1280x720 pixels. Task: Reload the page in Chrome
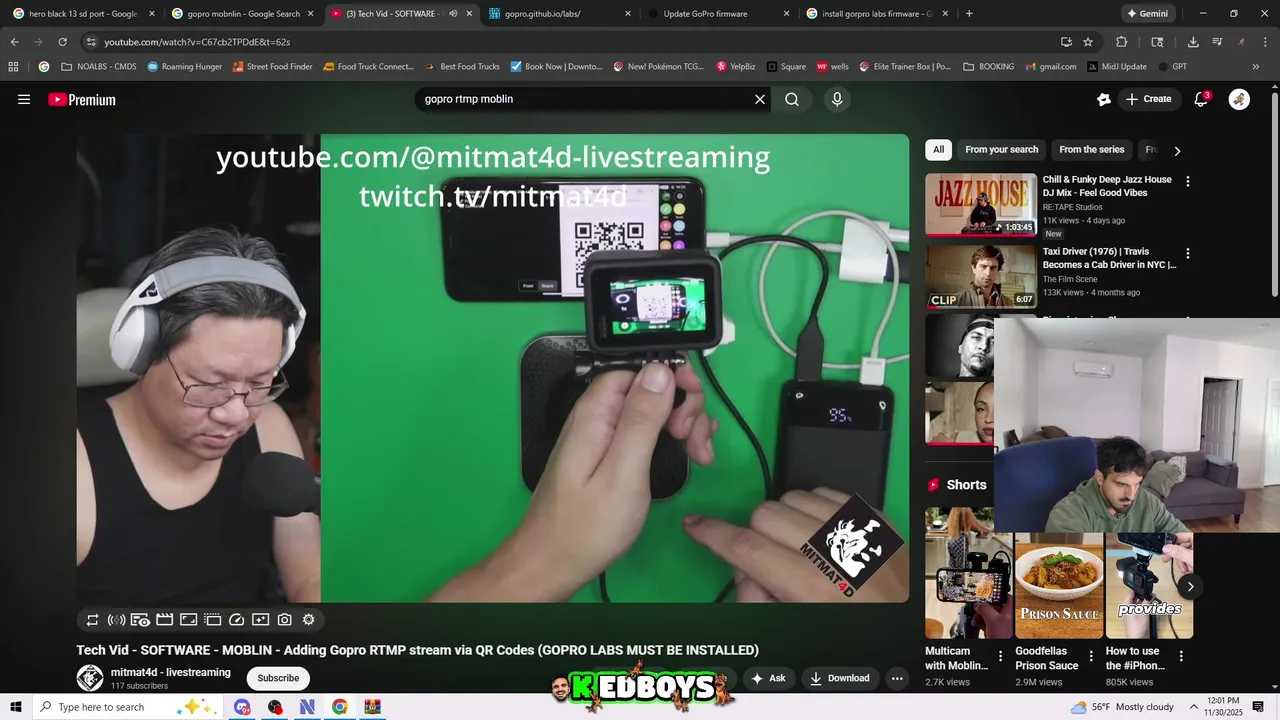tap(62, 42)
